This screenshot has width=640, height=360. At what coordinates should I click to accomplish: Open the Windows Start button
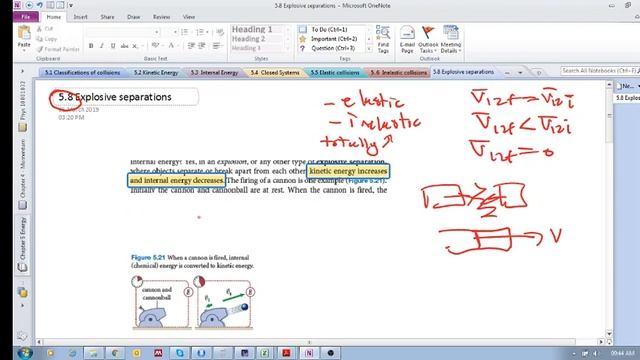(x=25, y=353)
